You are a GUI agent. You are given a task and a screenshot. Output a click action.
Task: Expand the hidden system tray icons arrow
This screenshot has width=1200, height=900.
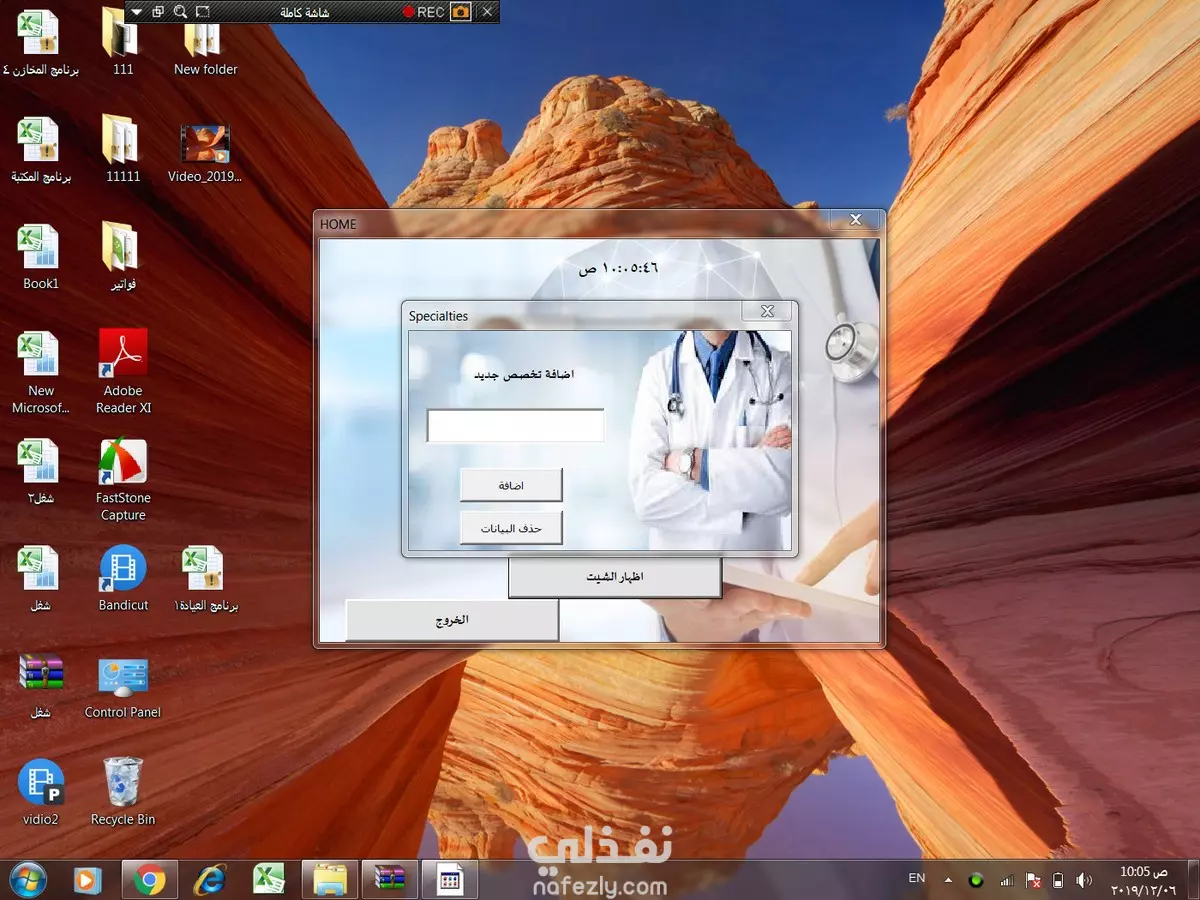948,880
